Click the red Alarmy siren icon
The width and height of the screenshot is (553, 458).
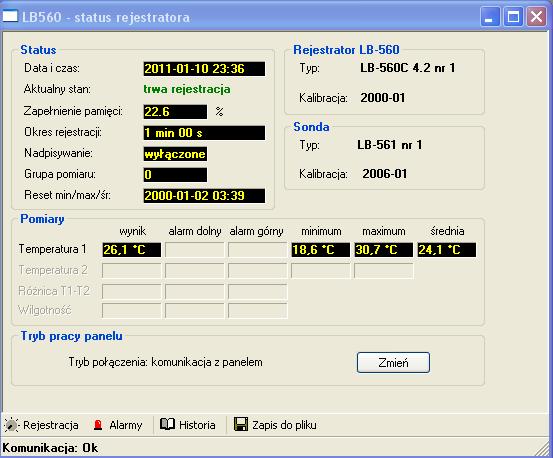(x=98, y=425)
